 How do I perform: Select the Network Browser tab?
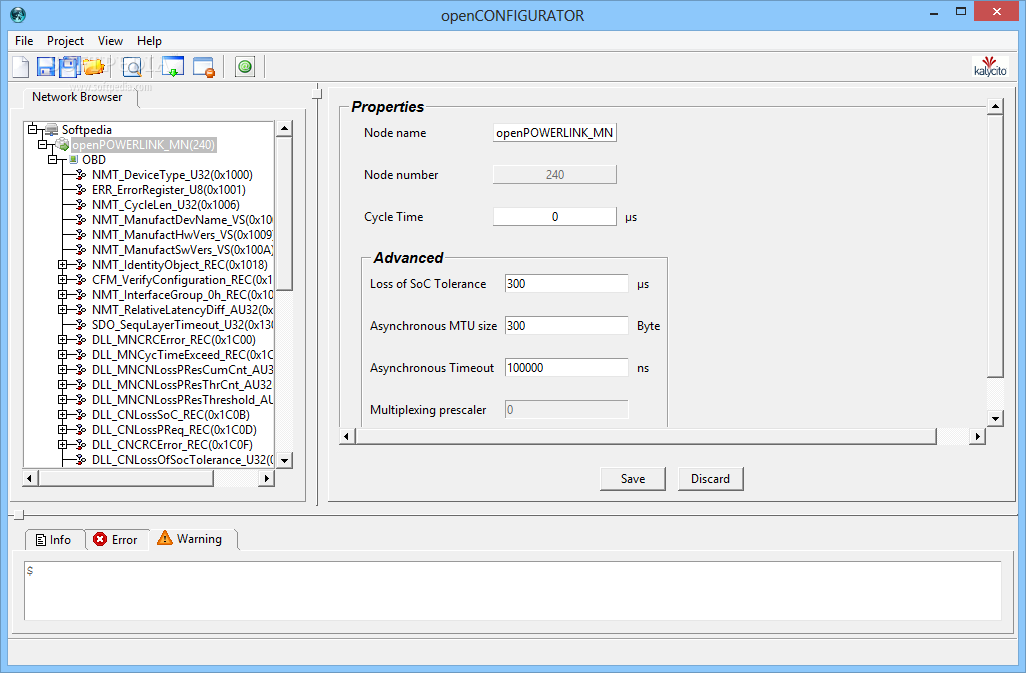77,97
